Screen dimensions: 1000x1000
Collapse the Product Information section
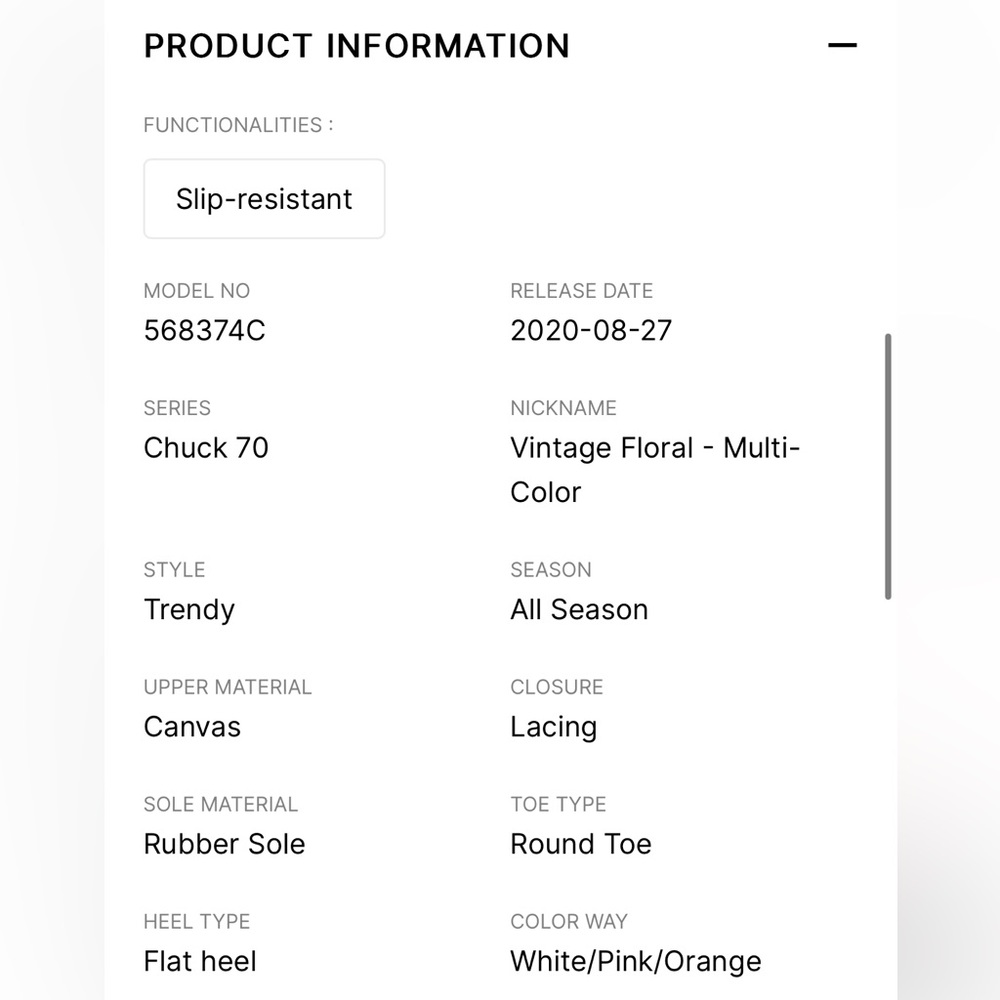tap(842, 45)
